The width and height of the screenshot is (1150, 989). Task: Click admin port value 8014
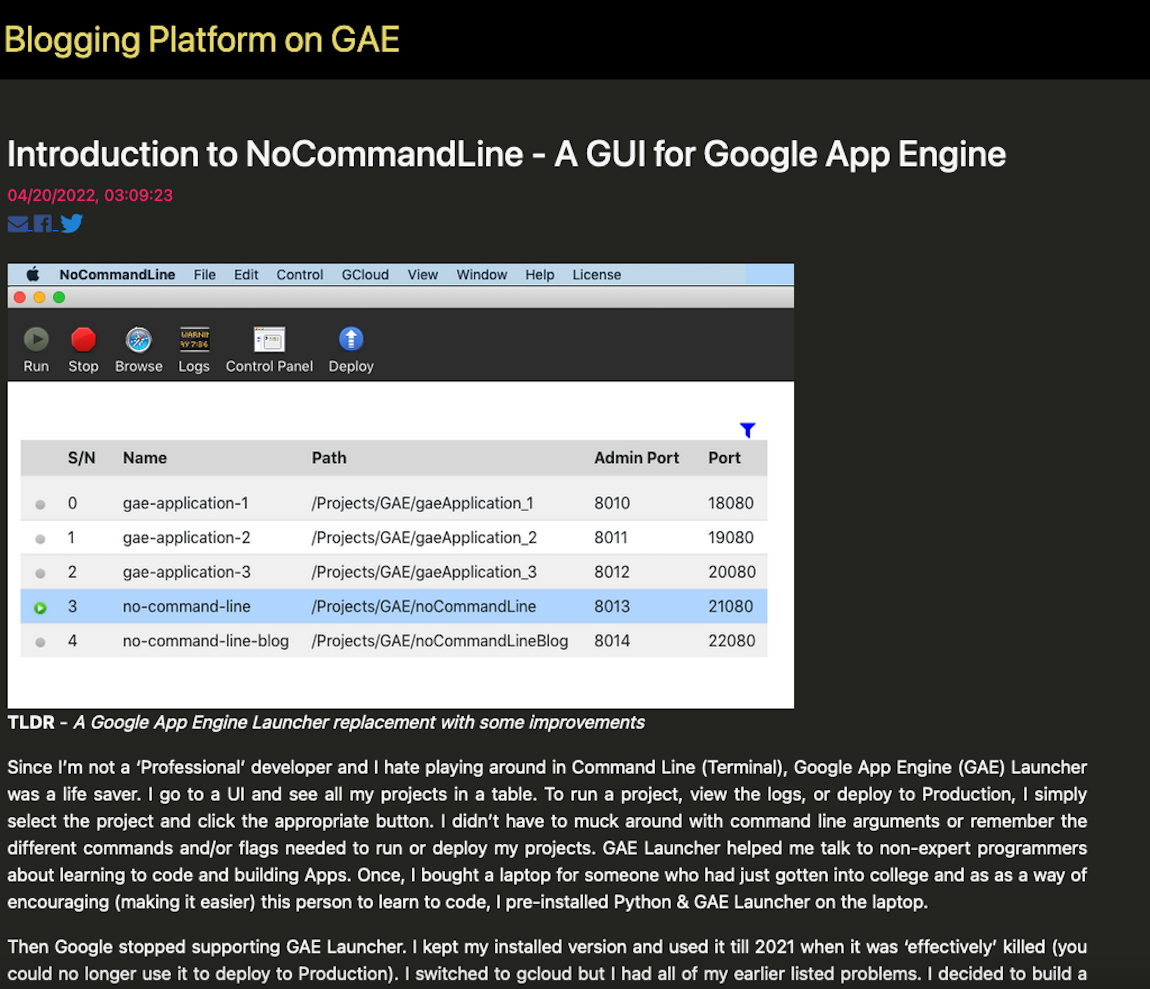612,641
